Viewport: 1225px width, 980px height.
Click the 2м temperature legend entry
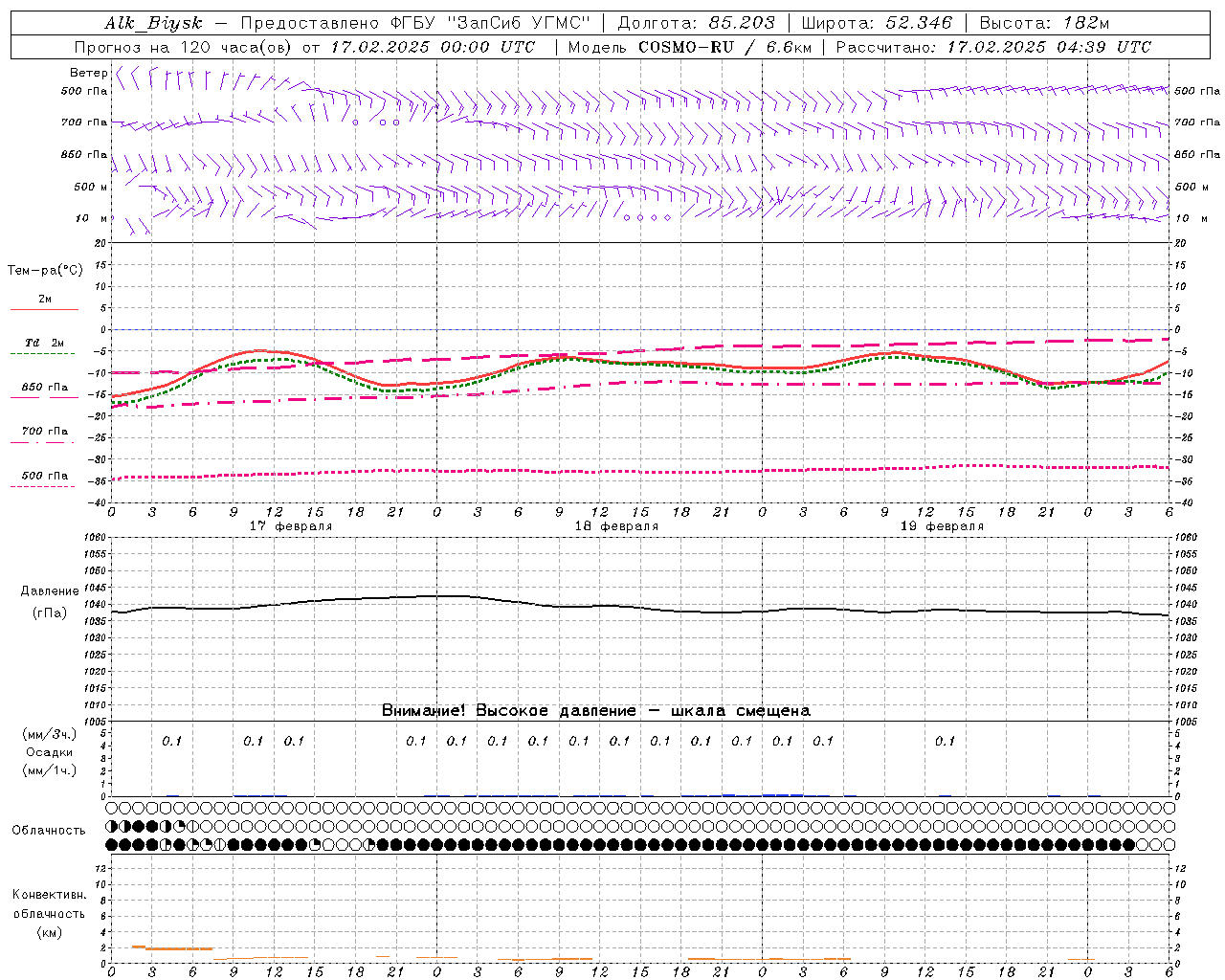point(45,300)
